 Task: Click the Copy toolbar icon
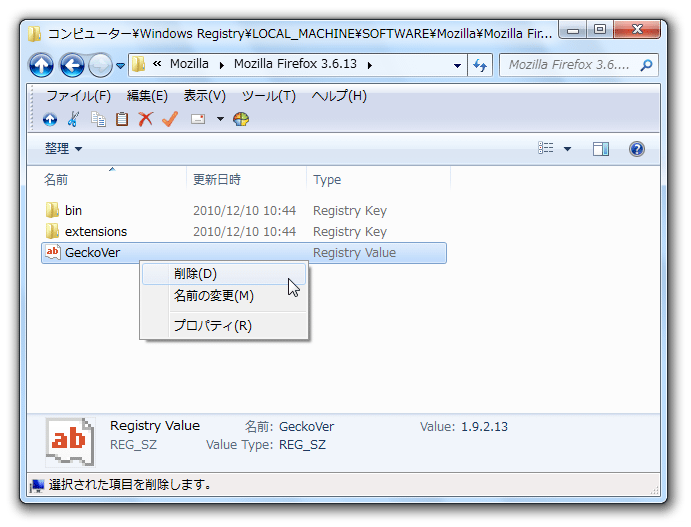98,119
